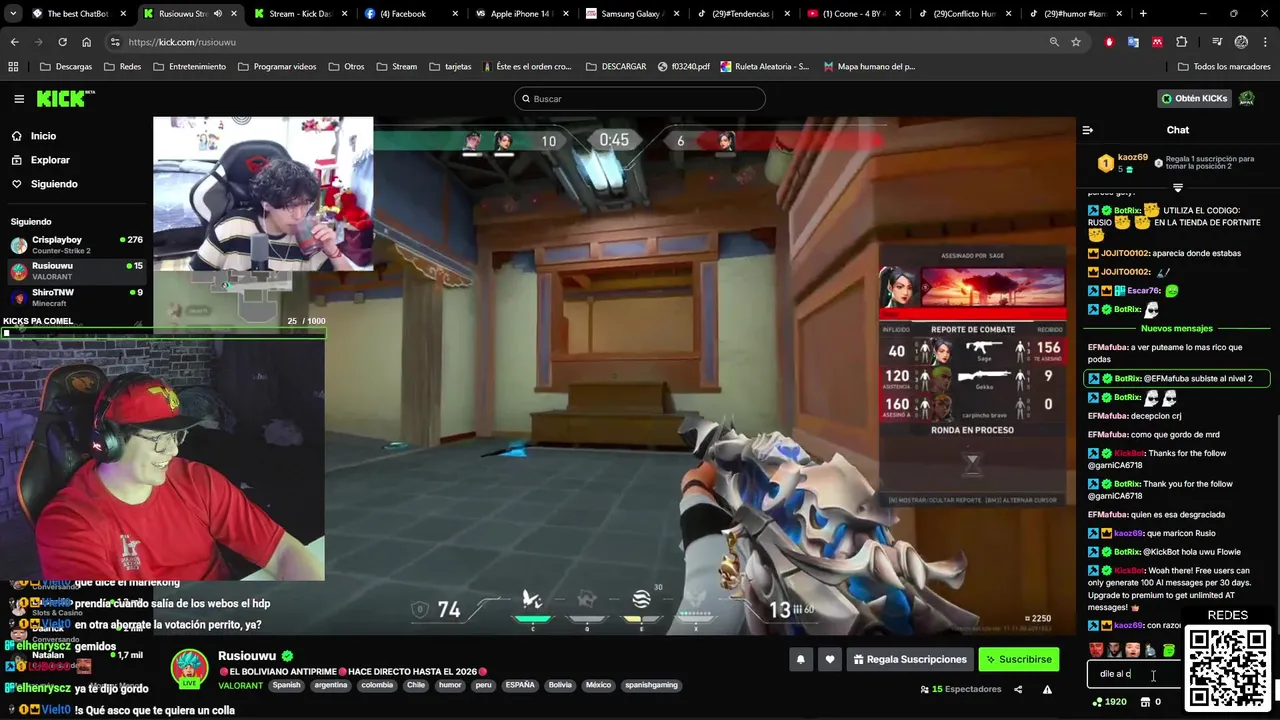Open the Chrome profile avatar
The image size is (1280, 720).
click(x=1241, y=42)
